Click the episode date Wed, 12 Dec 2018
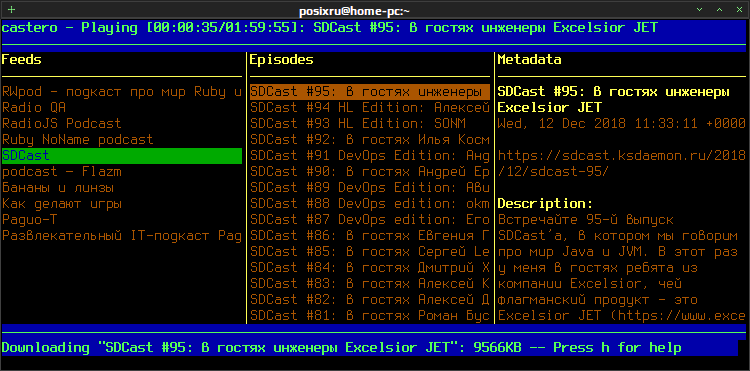This screenshot has width=750, height=371. pos(621,124)
